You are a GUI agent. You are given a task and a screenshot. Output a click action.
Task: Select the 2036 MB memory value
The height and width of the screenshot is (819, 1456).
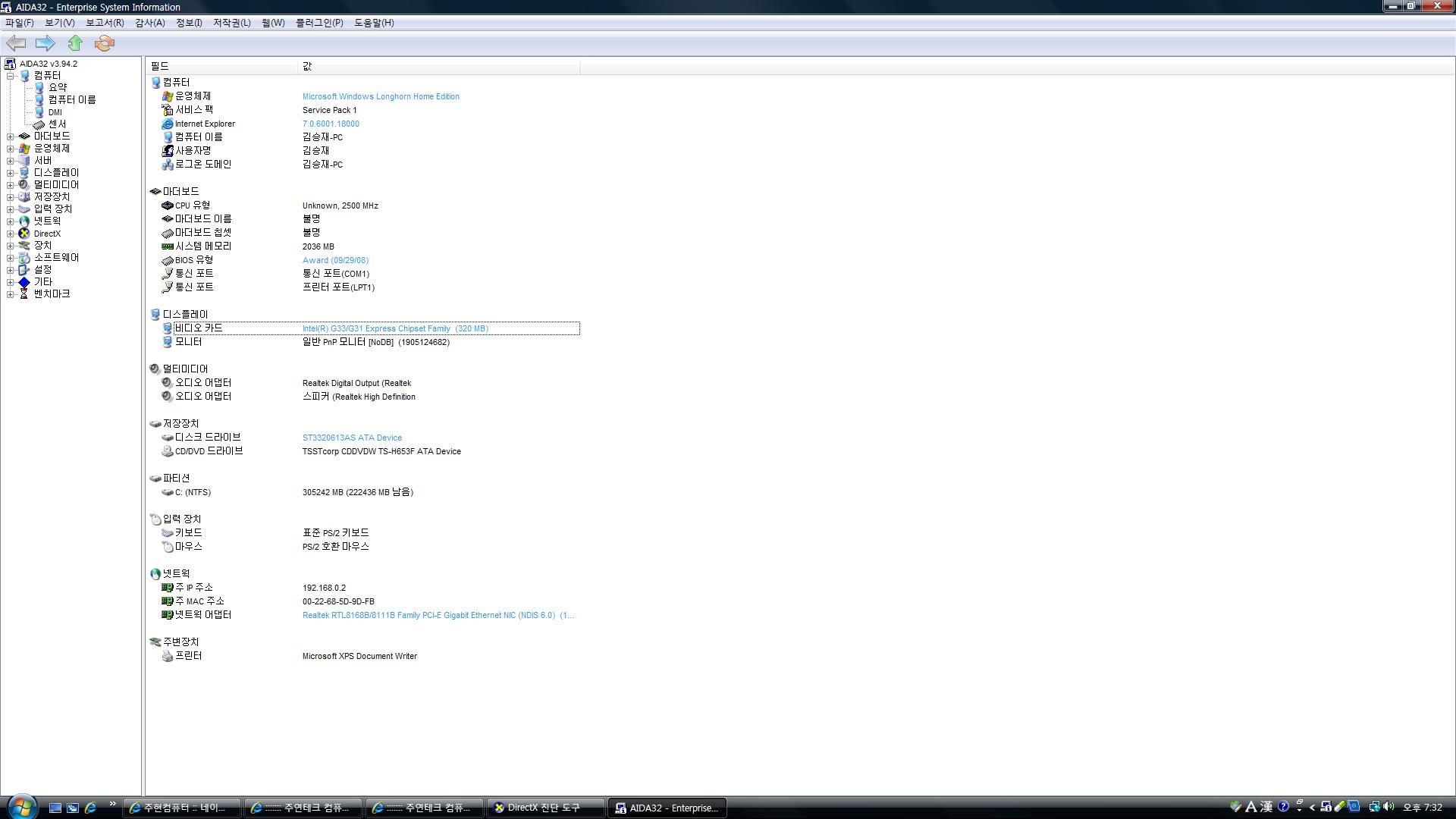pyautogui.click(x=318, y=246)
